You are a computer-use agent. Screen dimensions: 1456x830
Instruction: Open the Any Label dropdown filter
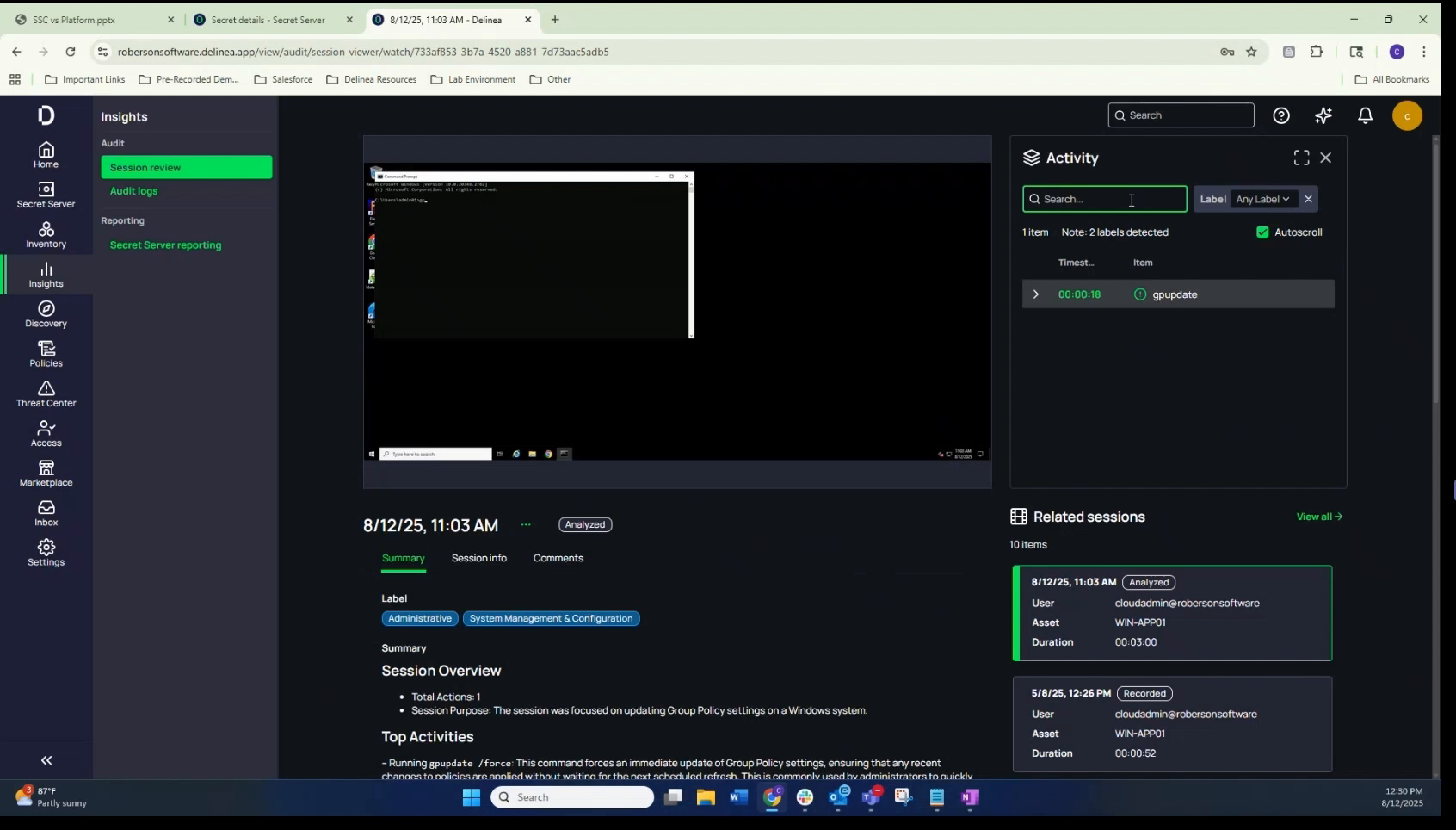pyautogui.click(x=1262, y=199)
